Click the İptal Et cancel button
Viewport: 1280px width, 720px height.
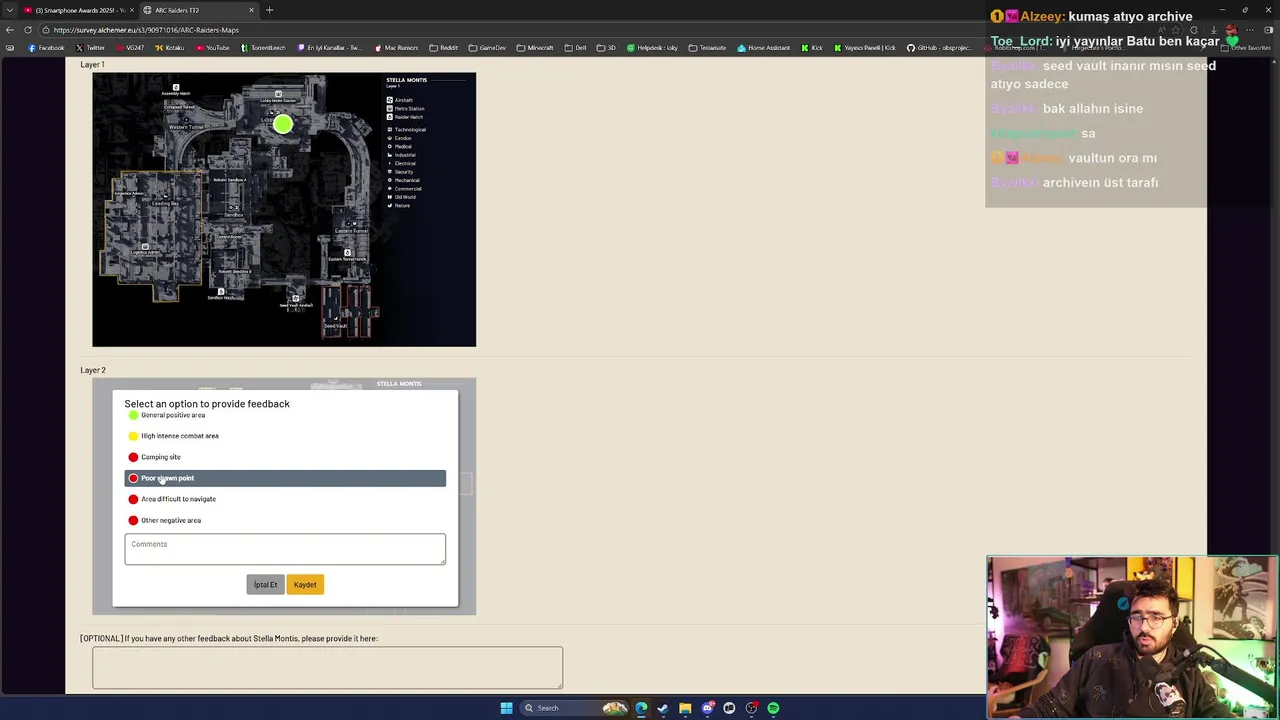(x=265, y=585)
